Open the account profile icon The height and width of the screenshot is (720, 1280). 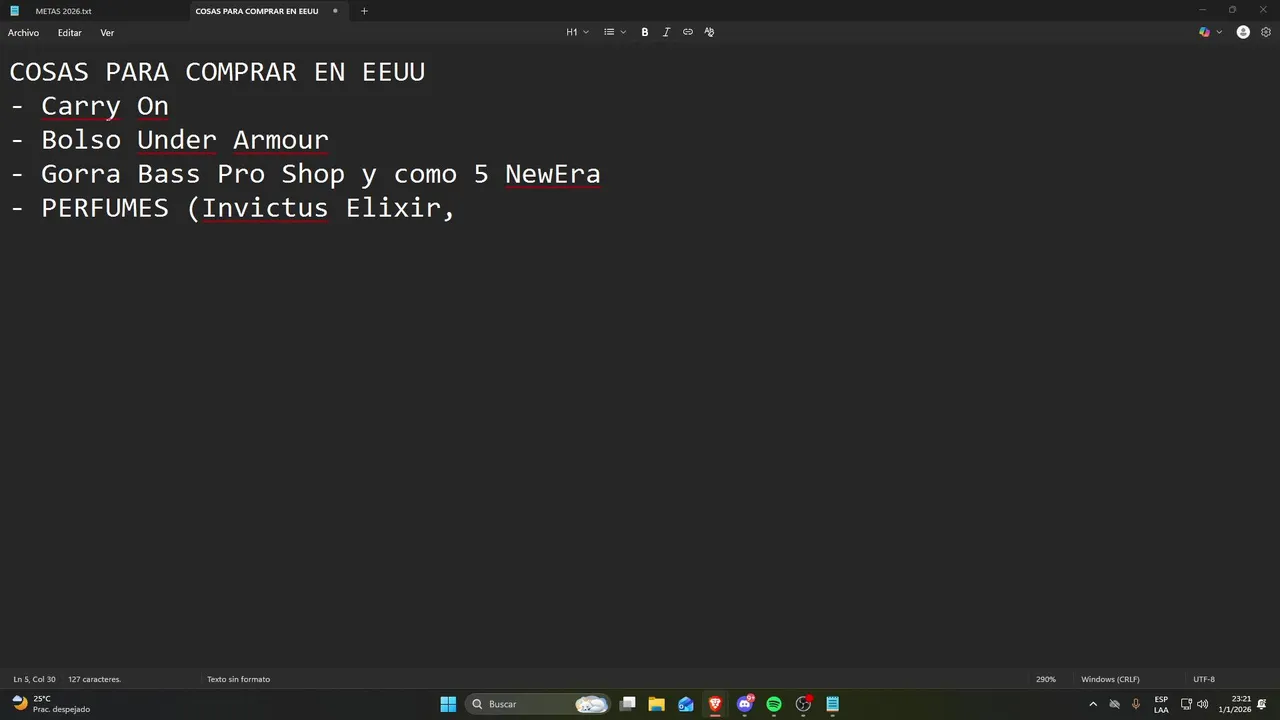[1243, 32]
